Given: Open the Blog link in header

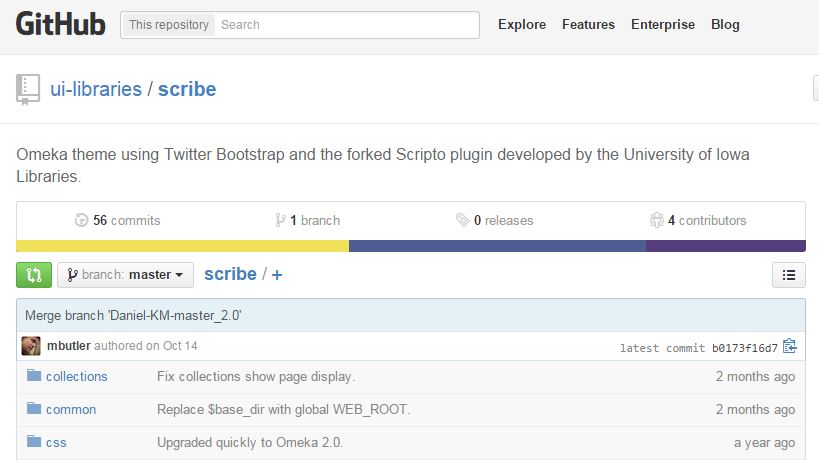Looking at the screenshot, I should tap(725, 24).
